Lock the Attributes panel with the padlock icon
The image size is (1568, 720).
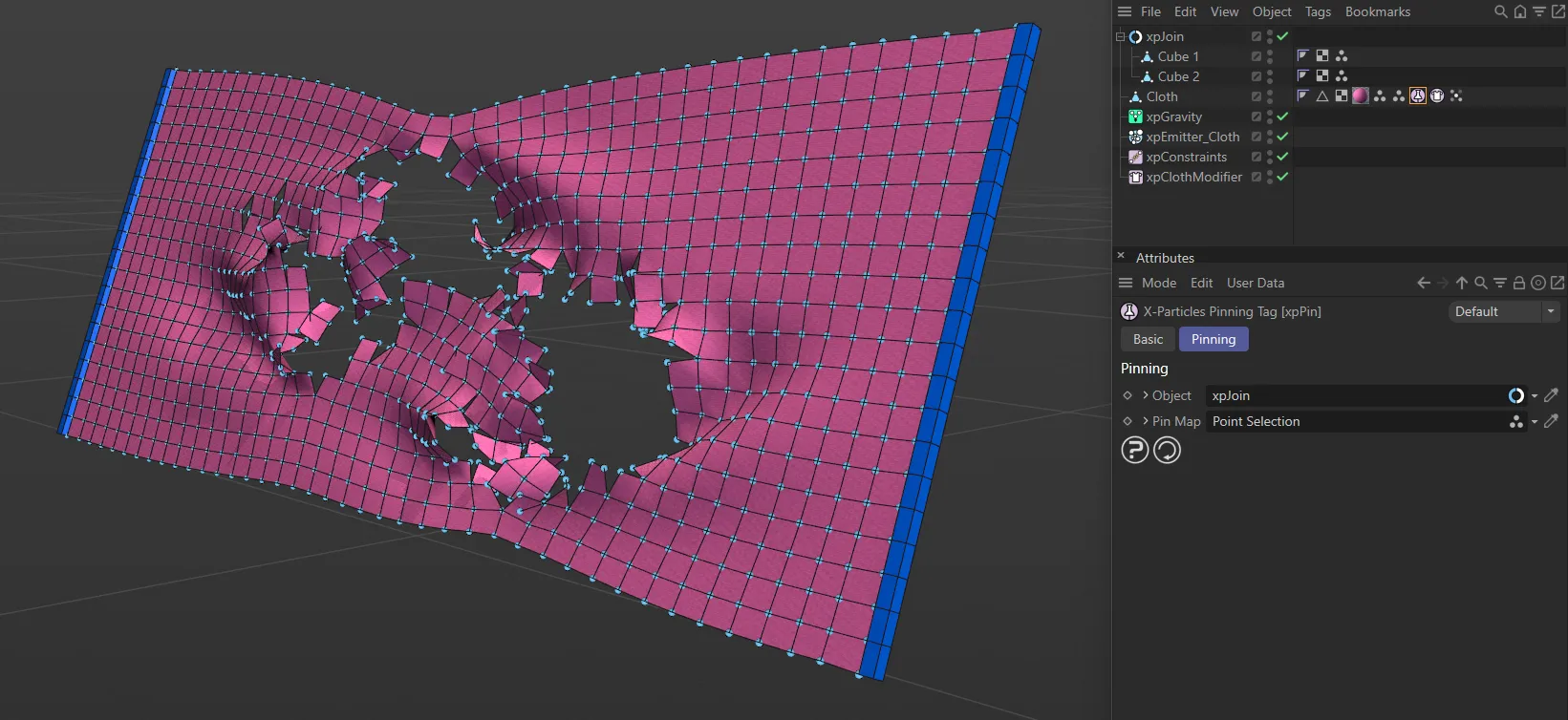(1518, 284)
